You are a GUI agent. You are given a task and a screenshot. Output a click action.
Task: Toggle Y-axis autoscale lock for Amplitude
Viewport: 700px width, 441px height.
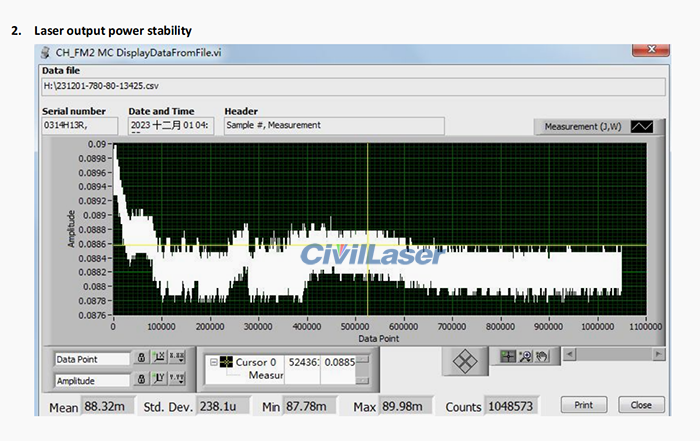coord(141,379)
